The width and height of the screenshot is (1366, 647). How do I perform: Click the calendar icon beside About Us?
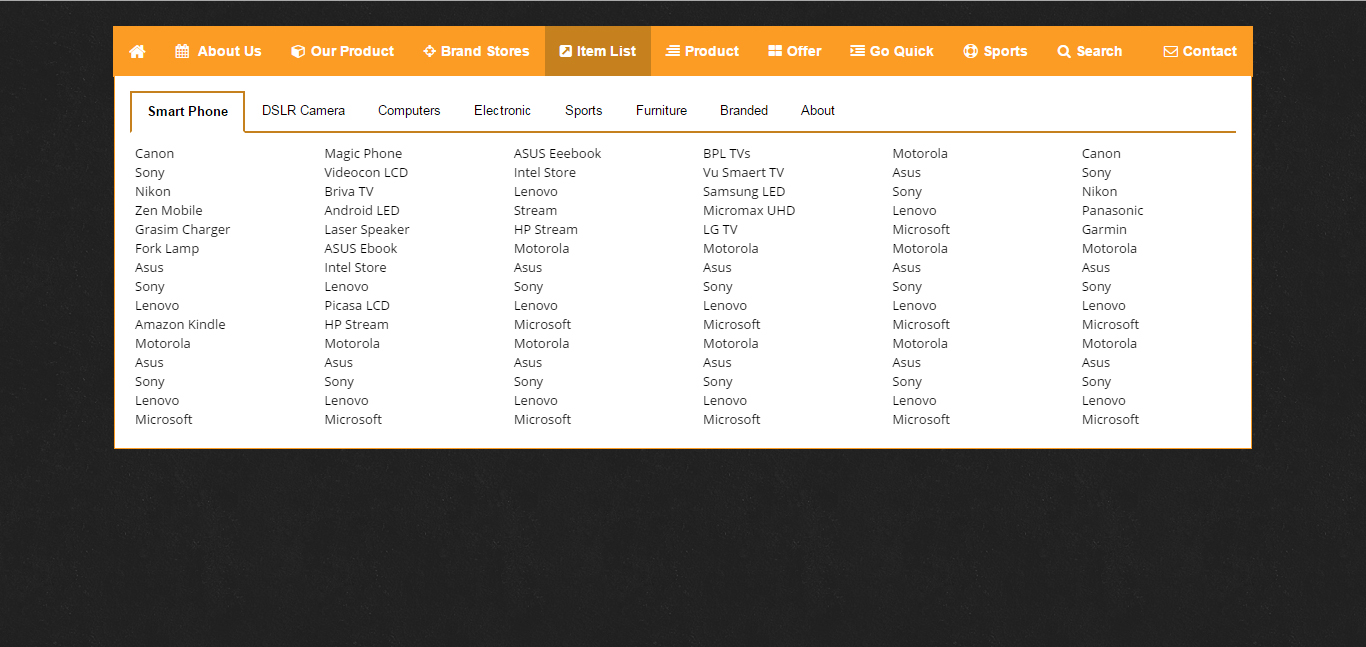click(182, 51)
